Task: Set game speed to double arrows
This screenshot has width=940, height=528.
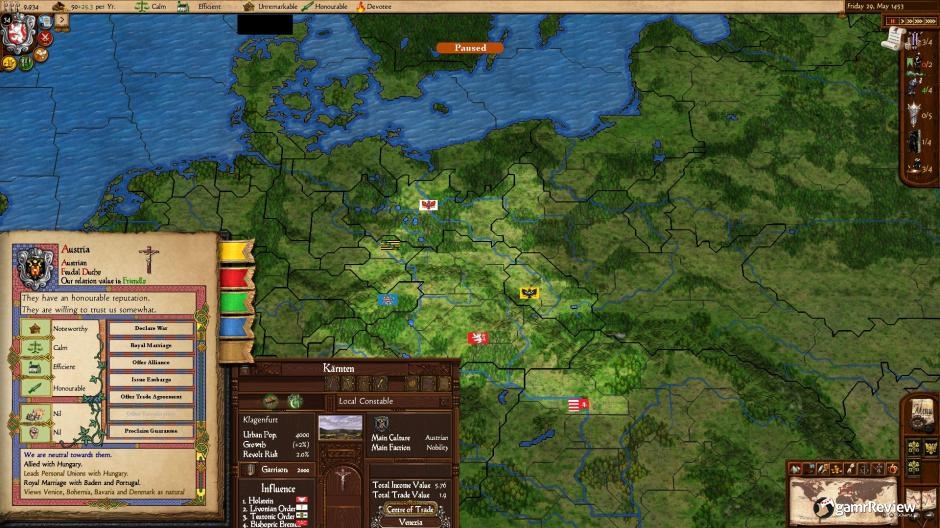Action: tap(910, 21)
